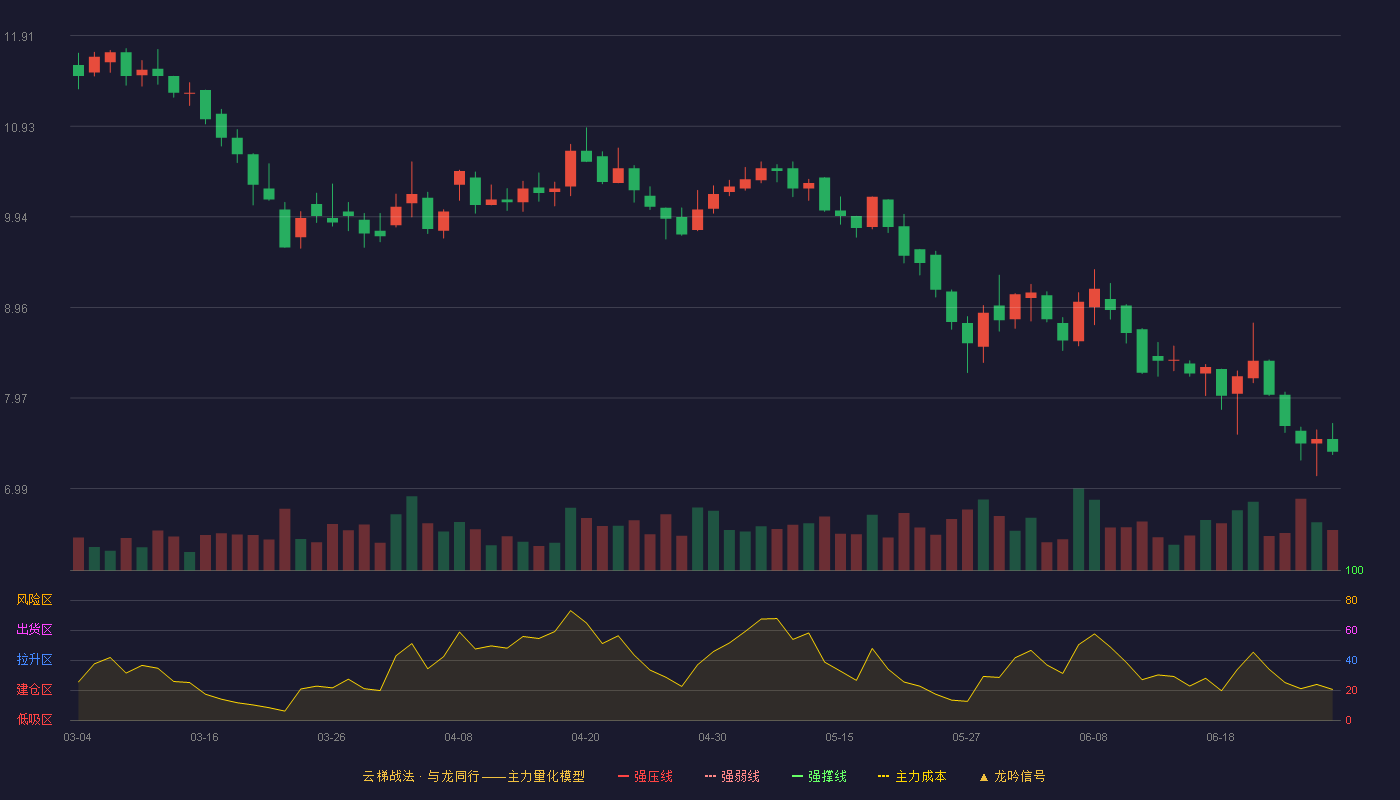The image size is (1400, 800).
Task: Click the 10.93 price axis label
Action: pyautogui.click(x=18, y=128)
